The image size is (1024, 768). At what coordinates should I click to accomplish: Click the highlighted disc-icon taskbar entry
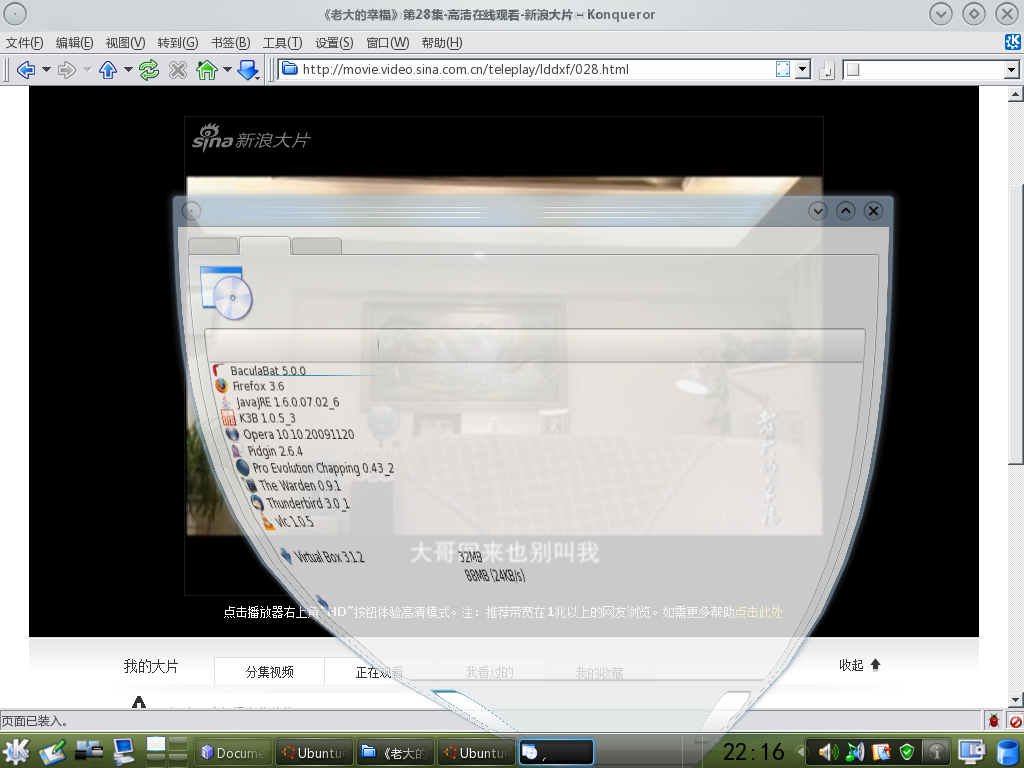(x=556, y=752)
